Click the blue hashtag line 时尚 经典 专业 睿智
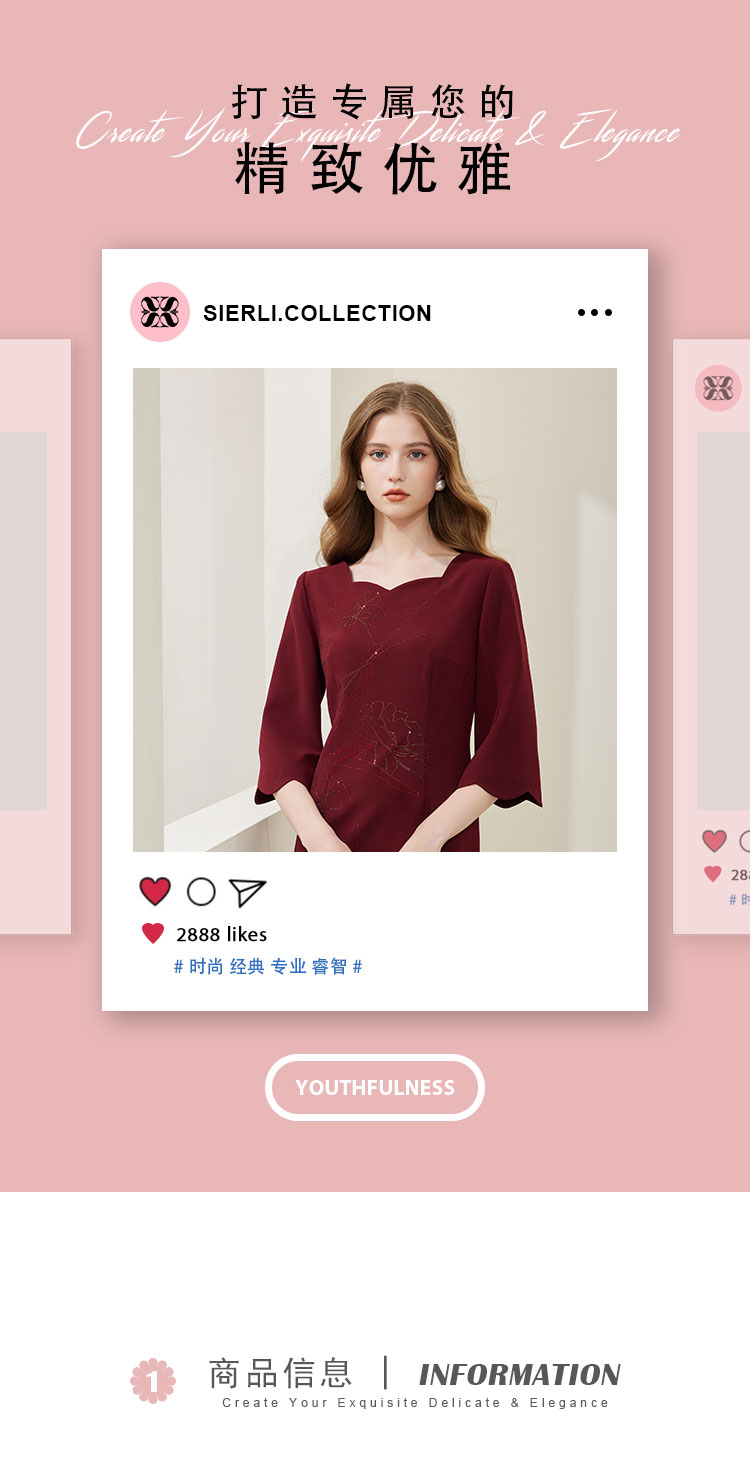 (268, 967)
